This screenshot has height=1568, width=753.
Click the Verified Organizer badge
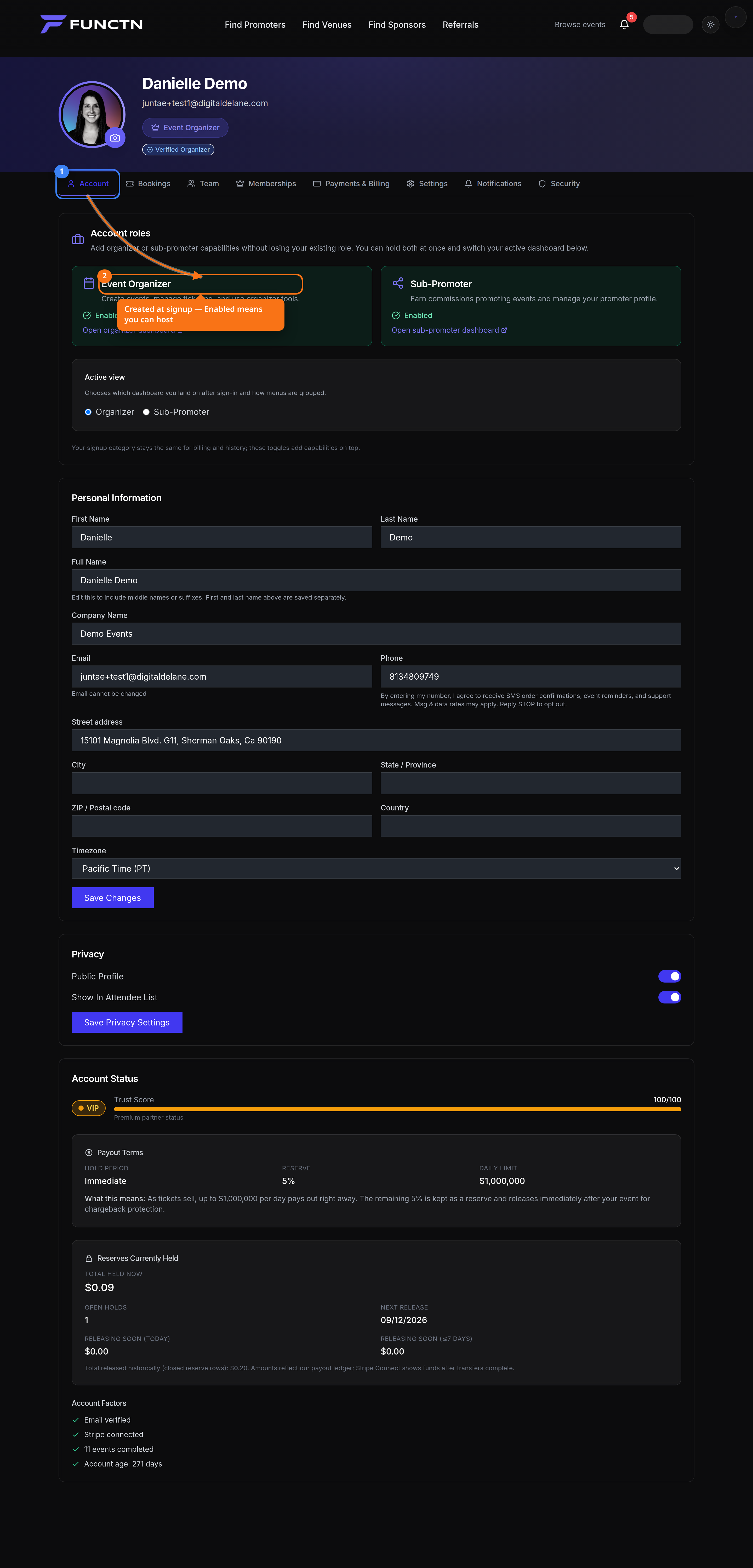pyautogui.click(x=178, y=150)
